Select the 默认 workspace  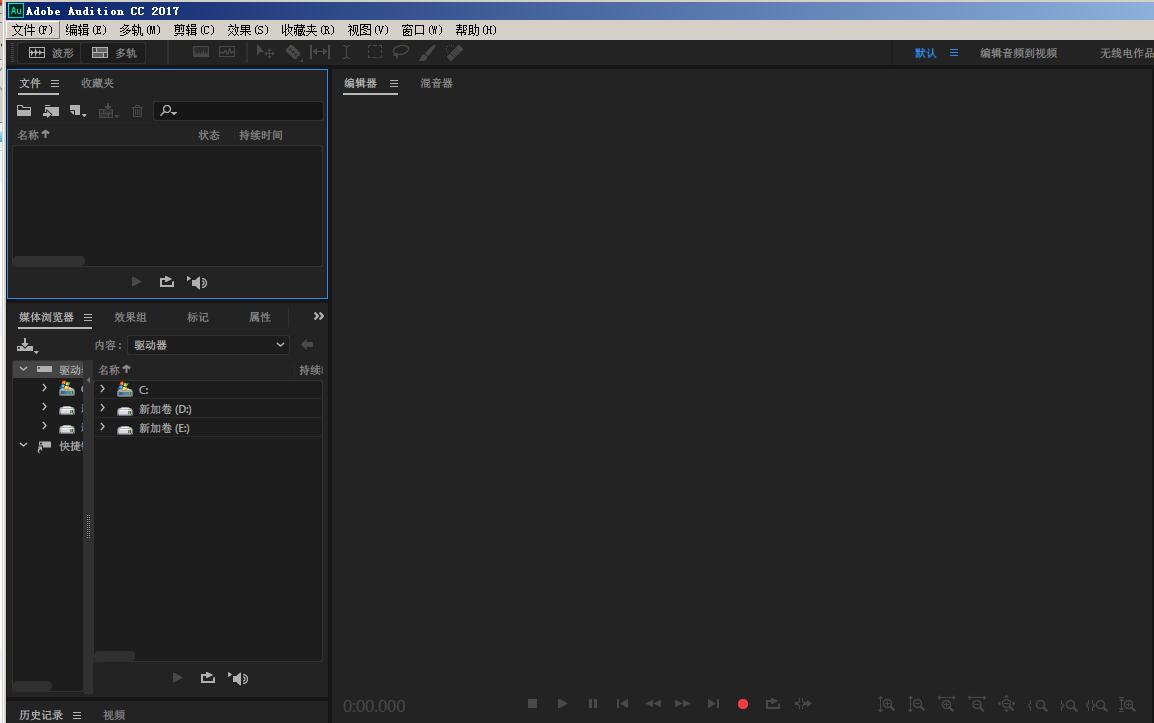click(925, 53)
